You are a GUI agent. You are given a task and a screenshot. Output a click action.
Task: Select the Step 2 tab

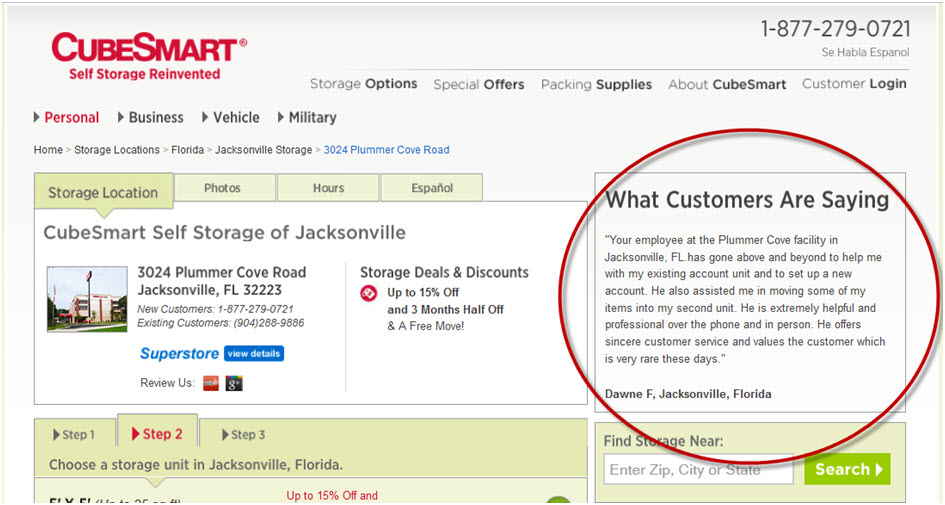click(x=157, y=433)
